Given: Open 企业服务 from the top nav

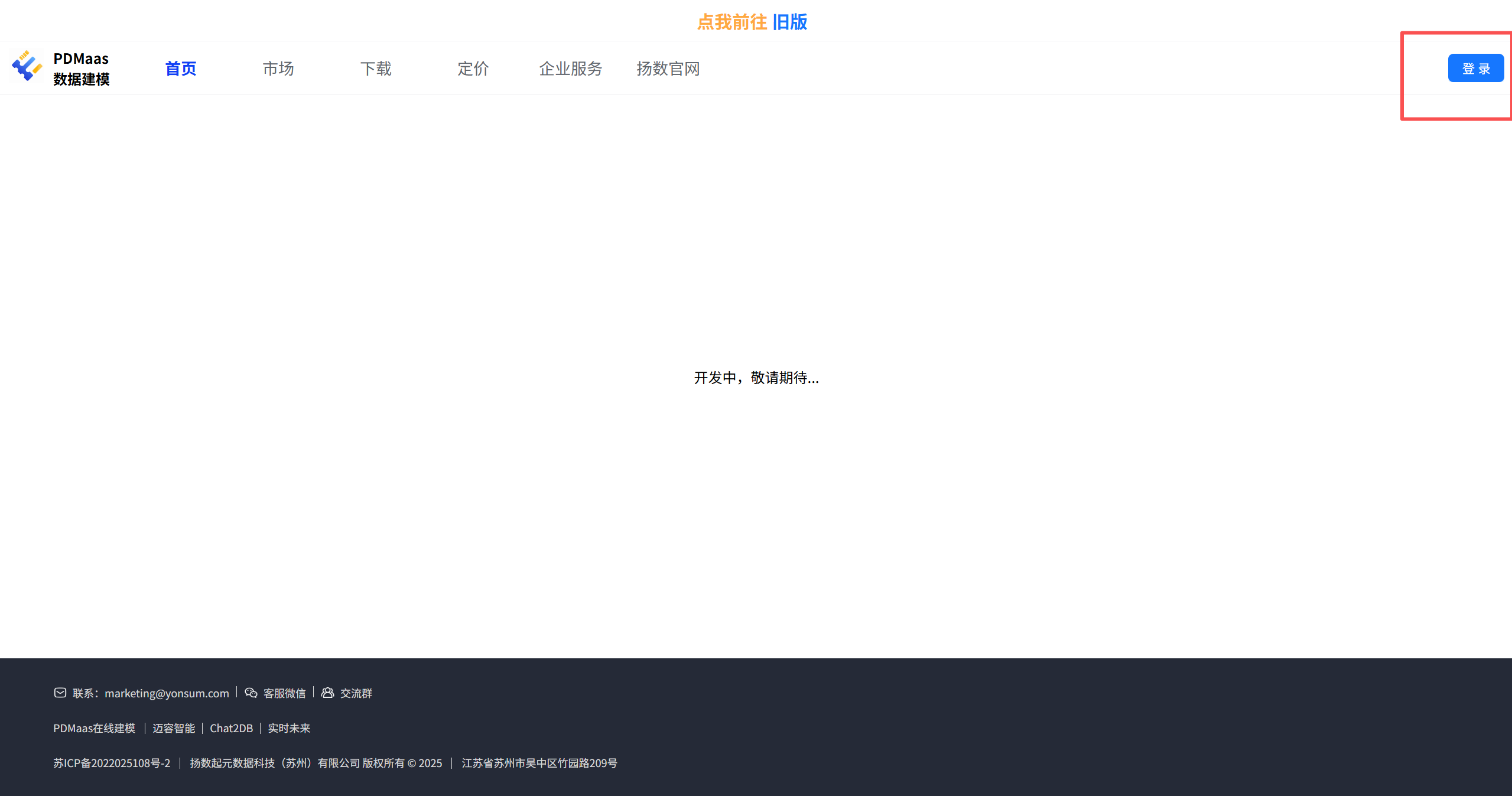Looking at the screenshot, I should (x=570, y=69).
